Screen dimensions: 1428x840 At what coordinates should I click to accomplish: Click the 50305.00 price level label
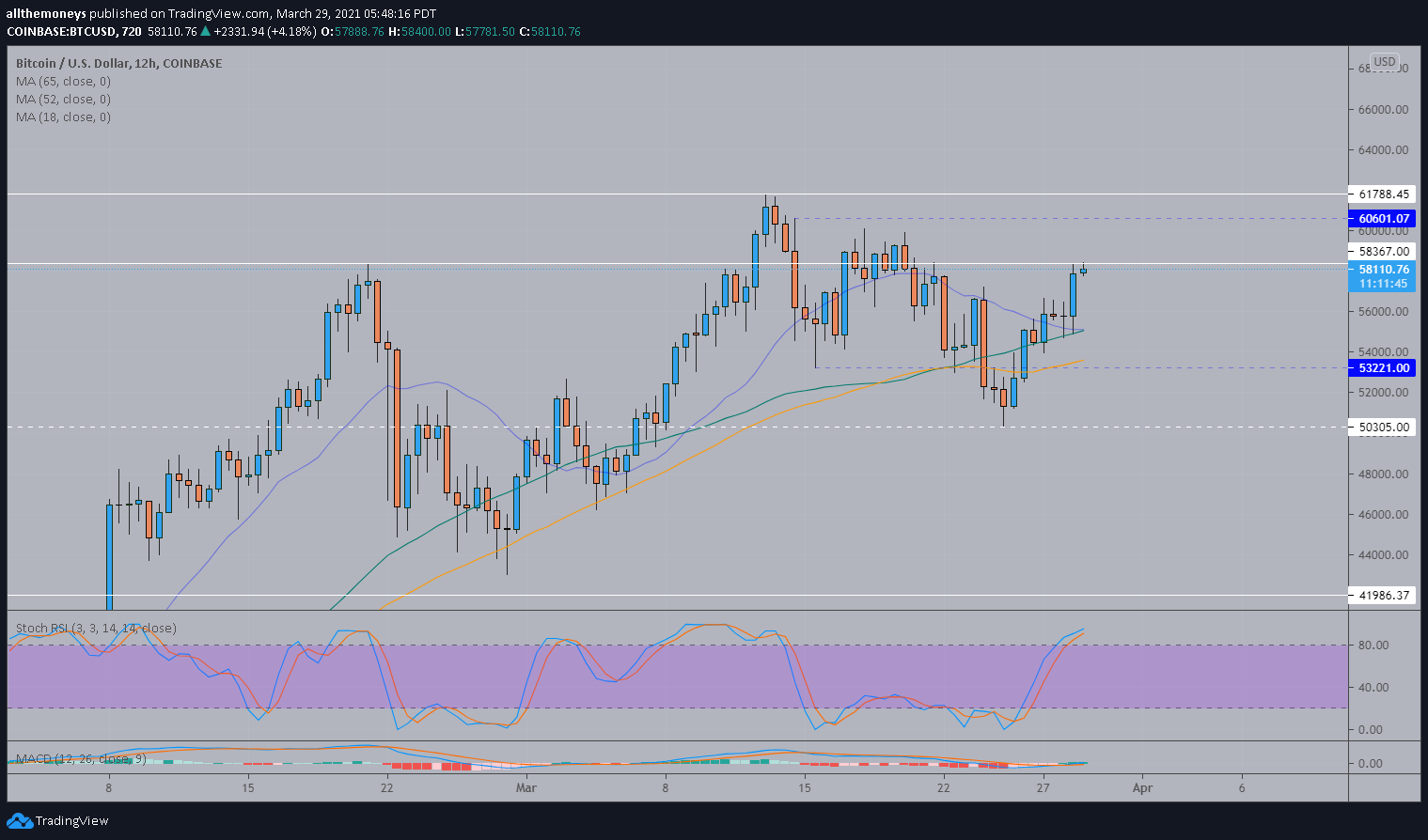coord(1384,428)
